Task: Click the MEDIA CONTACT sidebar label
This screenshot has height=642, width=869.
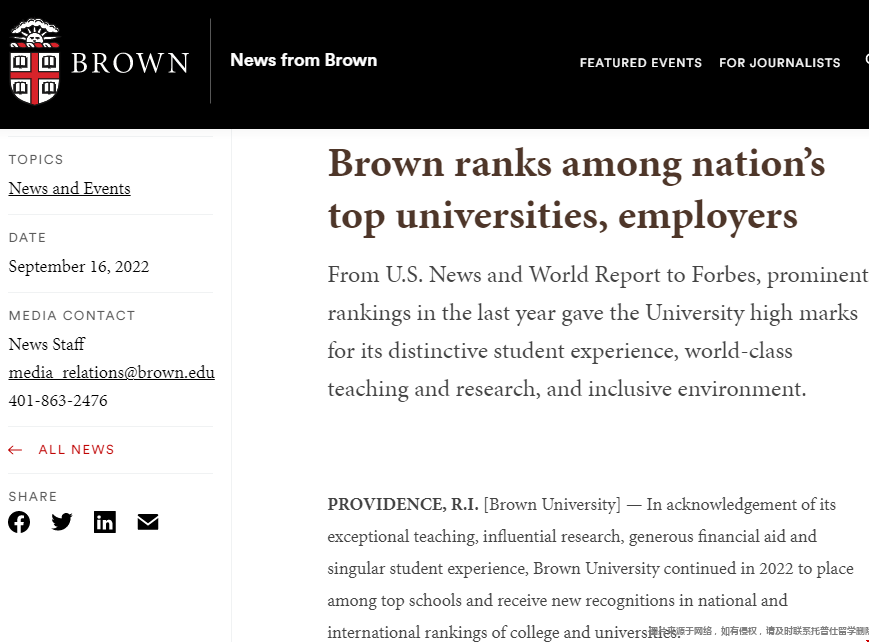Action: click(x=72, y=315)
